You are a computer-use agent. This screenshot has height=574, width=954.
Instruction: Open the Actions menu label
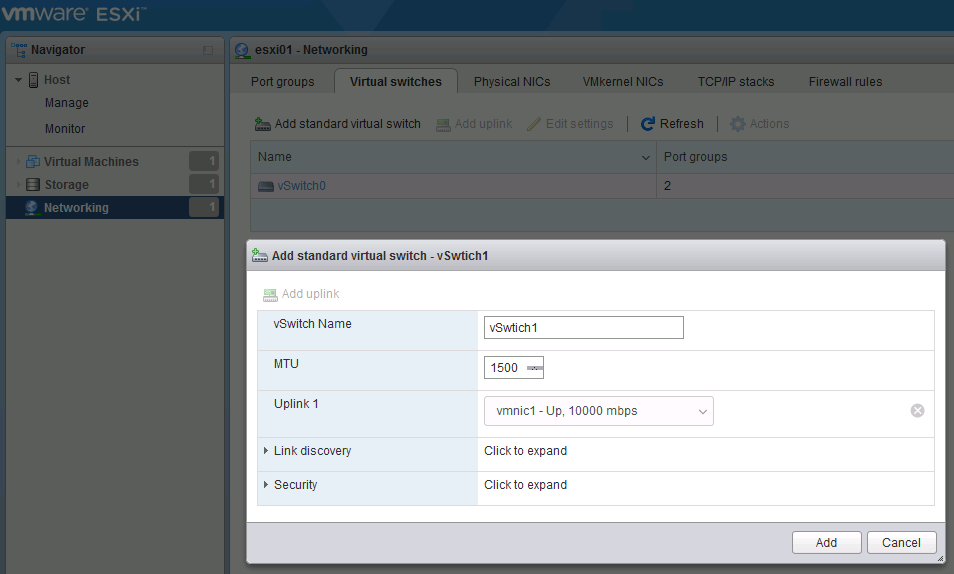(x=769, y=124)
